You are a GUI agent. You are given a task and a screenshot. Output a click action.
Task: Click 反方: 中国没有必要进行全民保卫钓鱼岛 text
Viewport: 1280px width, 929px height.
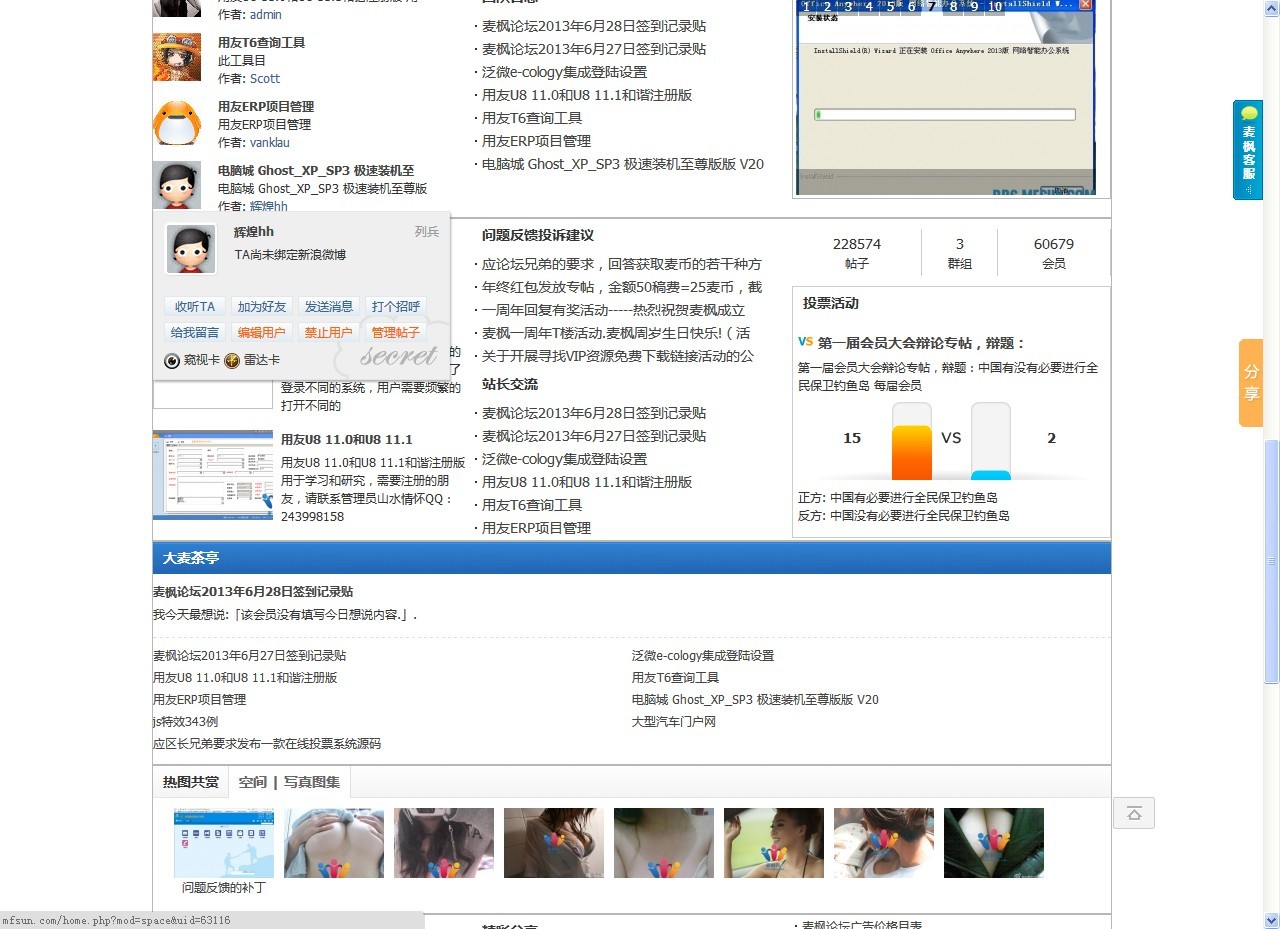(x=904, y=516)
